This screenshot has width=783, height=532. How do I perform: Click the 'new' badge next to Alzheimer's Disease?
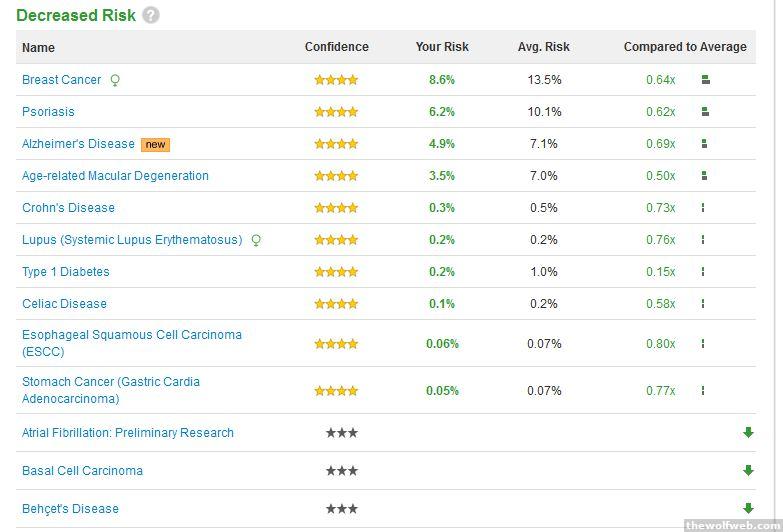[x=155, y=144]
